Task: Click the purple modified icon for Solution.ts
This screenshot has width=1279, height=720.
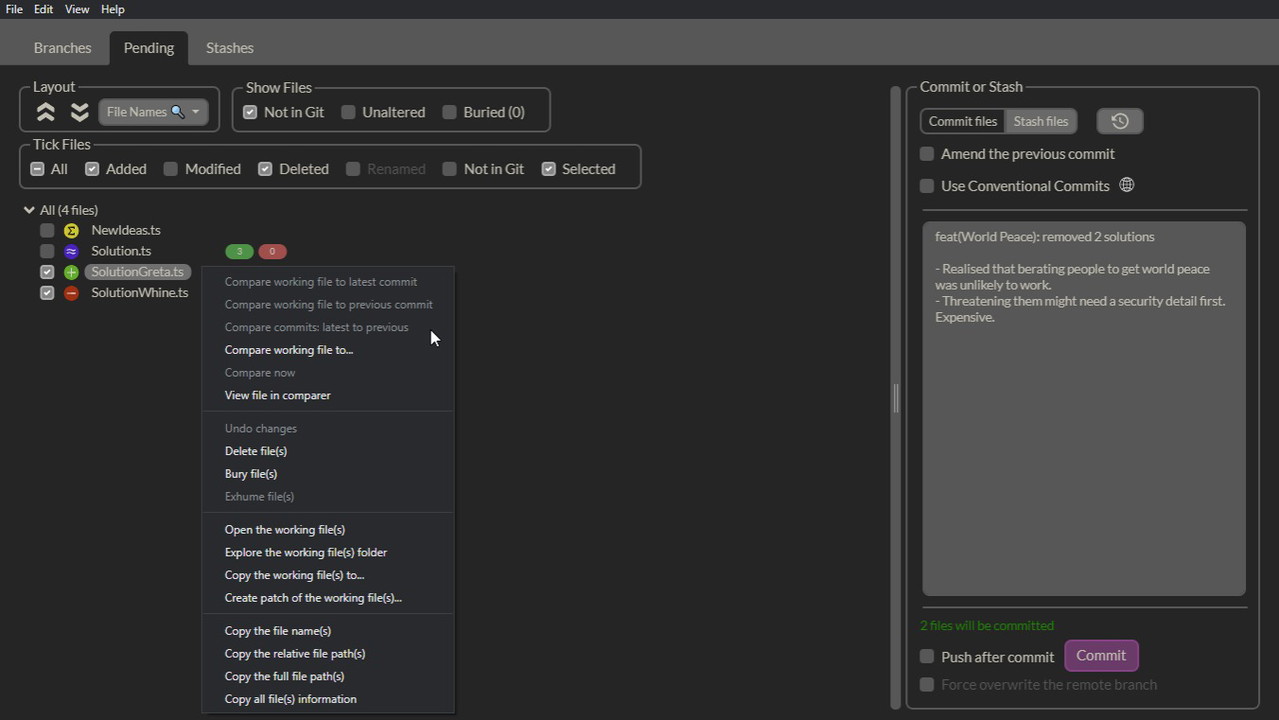Action: tap(71, 251)
